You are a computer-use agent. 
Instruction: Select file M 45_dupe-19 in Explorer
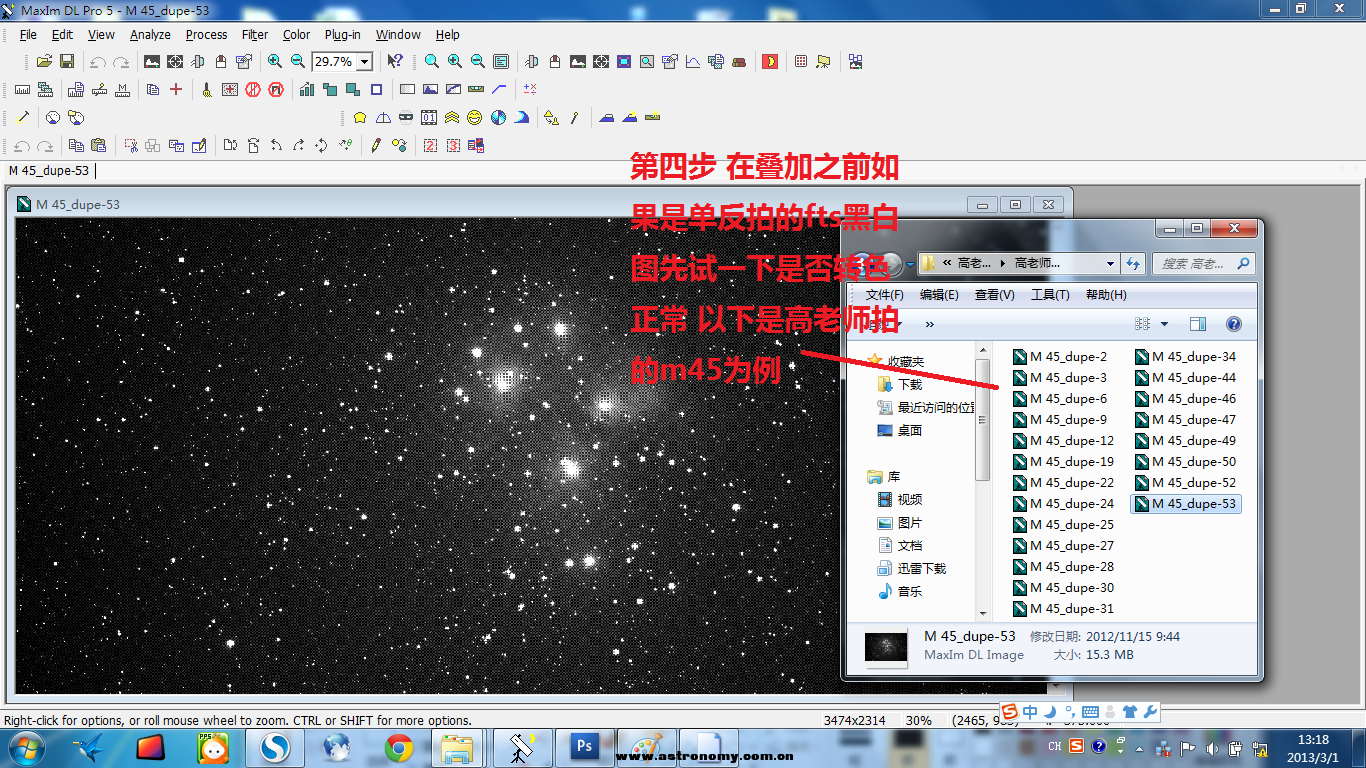click(x=1063, y=461)
